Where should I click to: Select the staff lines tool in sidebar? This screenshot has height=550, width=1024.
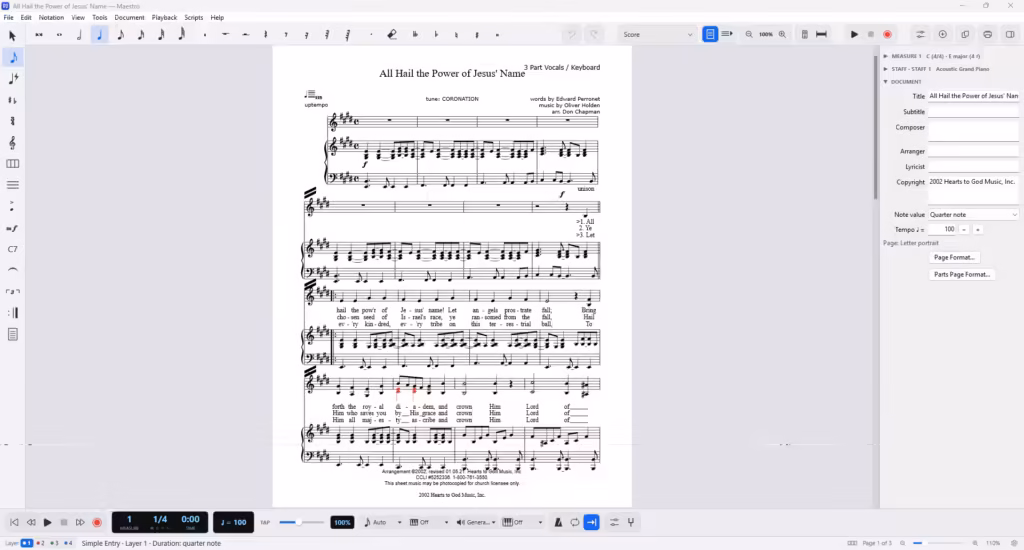(12, 186)
